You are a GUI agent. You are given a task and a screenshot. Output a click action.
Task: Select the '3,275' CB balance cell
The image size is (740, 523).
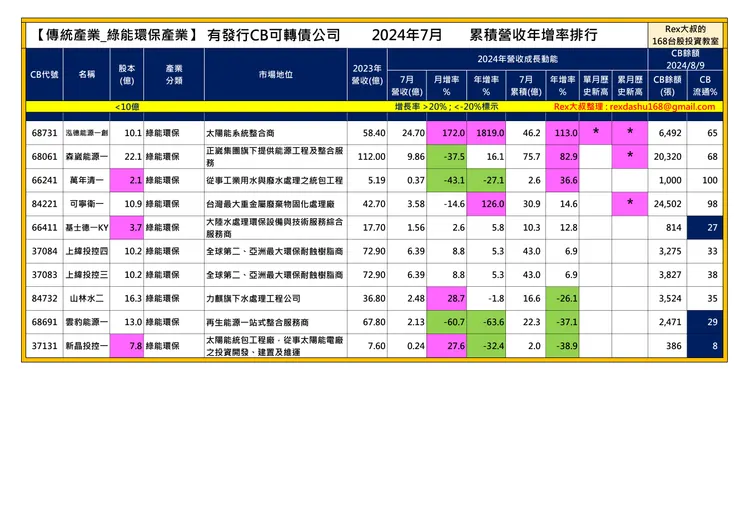[x=667, y=251]
